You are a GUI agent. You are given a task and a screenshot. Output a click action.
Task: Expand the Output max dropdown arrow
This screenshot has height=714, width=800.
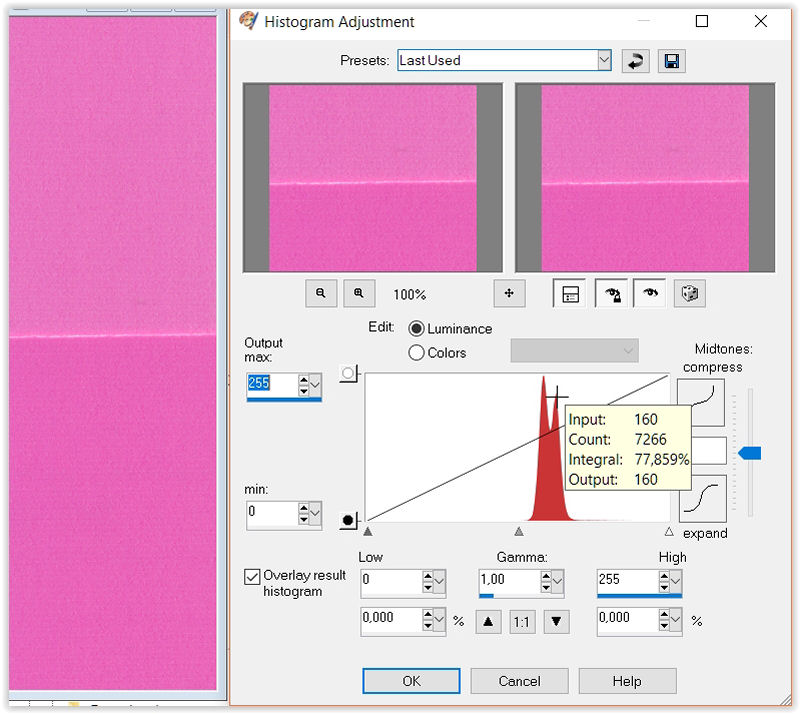[315, 384]
